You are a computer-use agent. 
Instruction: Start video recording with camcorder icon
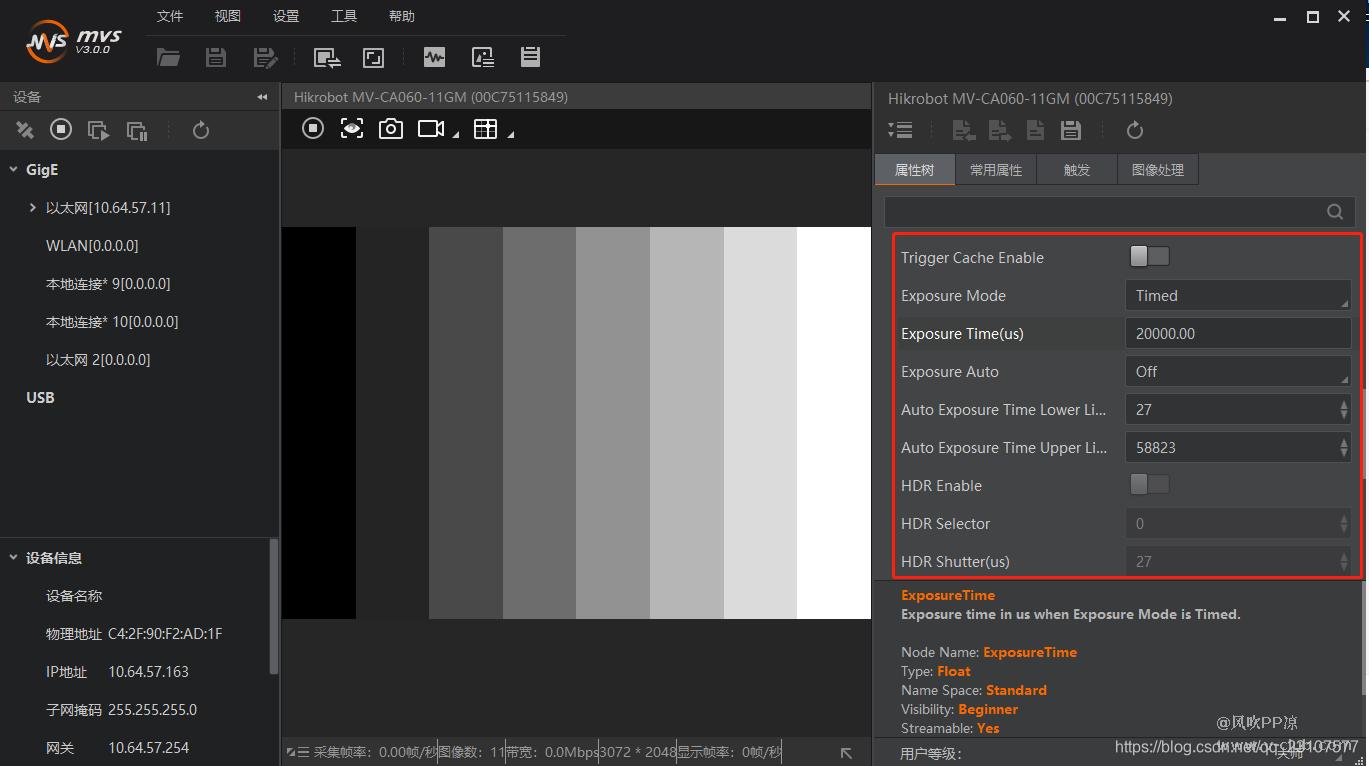point(431,128)
